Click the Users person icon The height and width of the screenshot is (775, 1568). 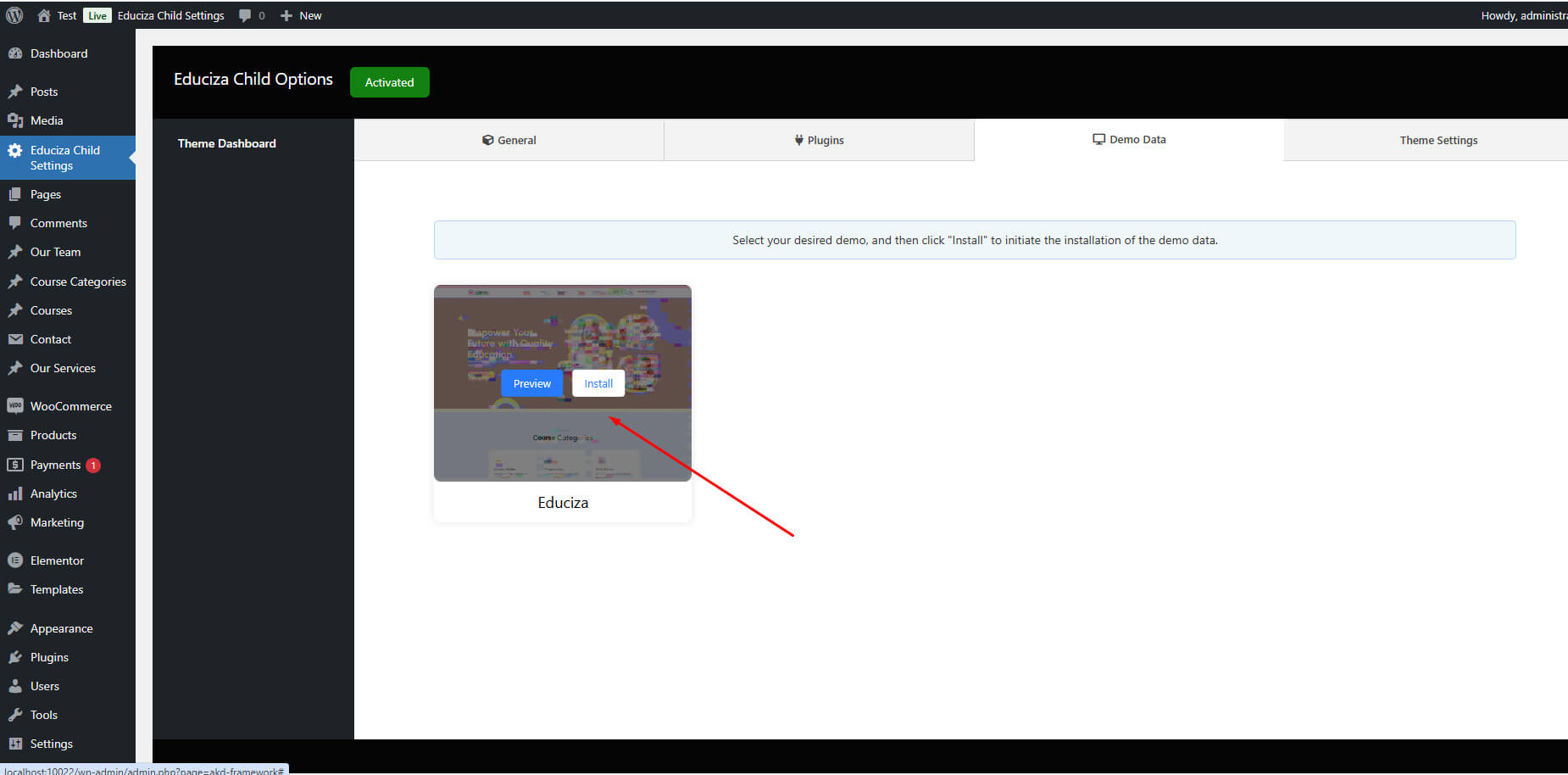(x=15, y=686)
